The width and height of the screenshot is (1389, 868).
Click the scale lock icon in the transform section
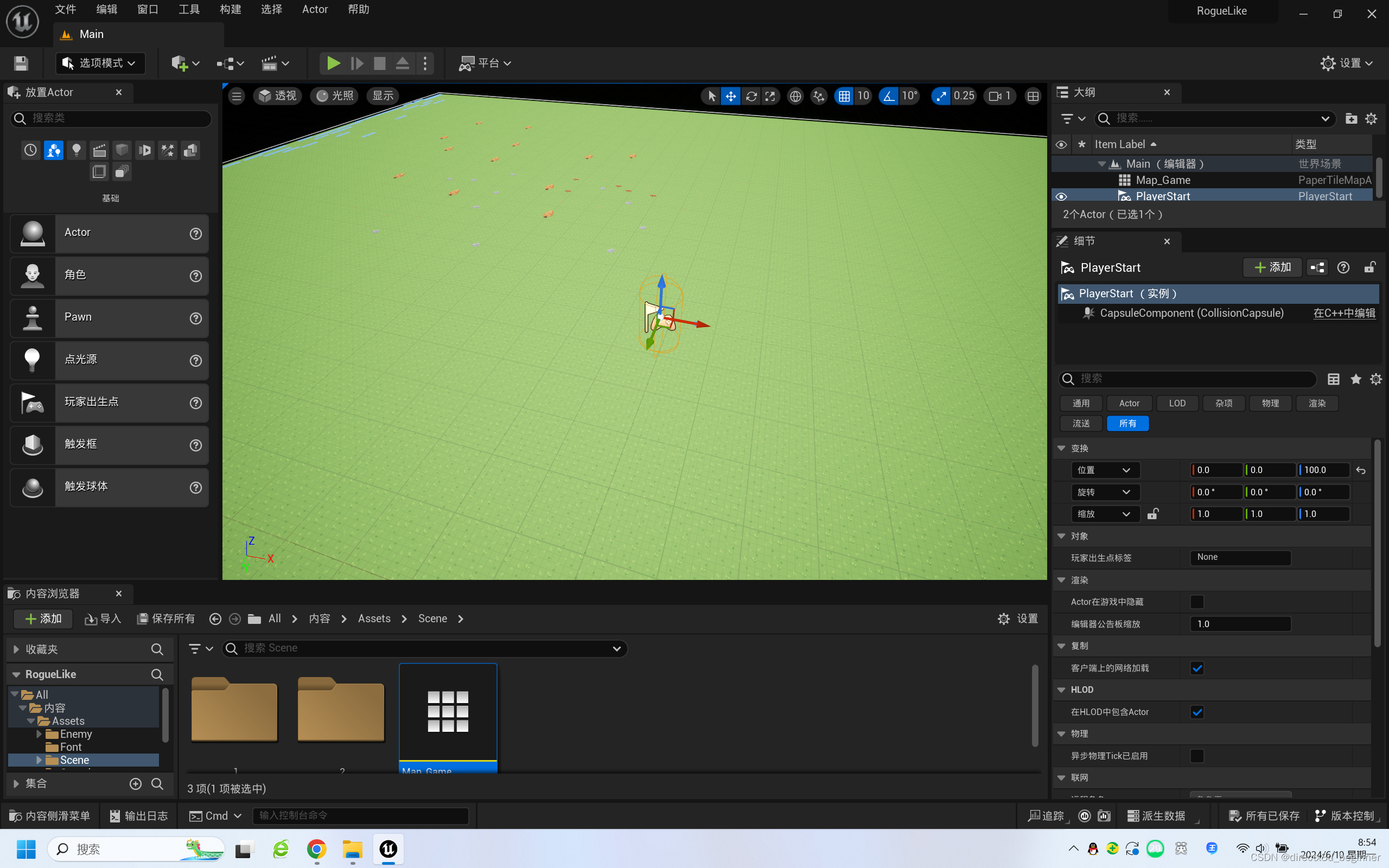[x=1153, y=514]
